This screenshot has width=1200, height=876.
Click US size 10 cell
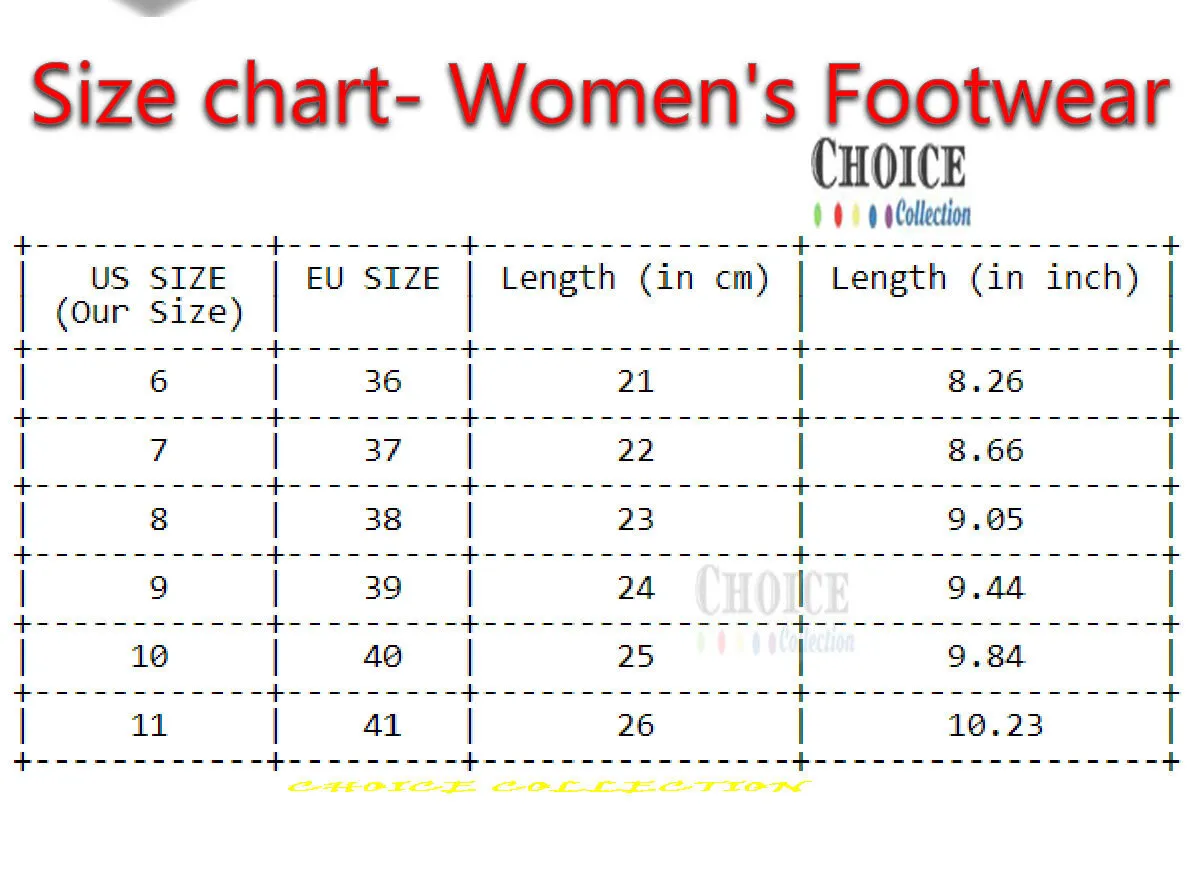click(x=150, y=656)
